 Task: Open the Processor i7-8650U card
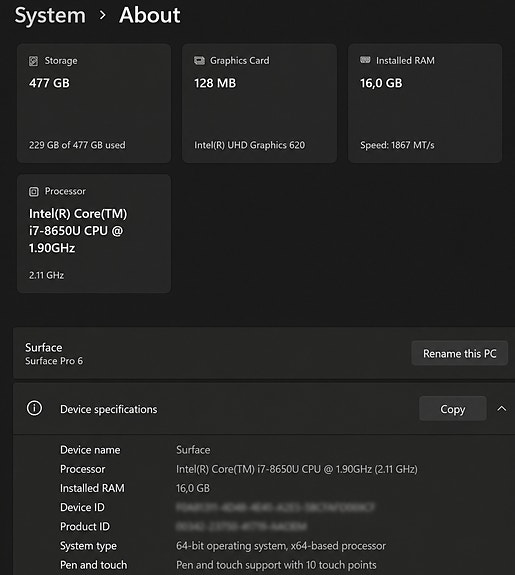94,234
